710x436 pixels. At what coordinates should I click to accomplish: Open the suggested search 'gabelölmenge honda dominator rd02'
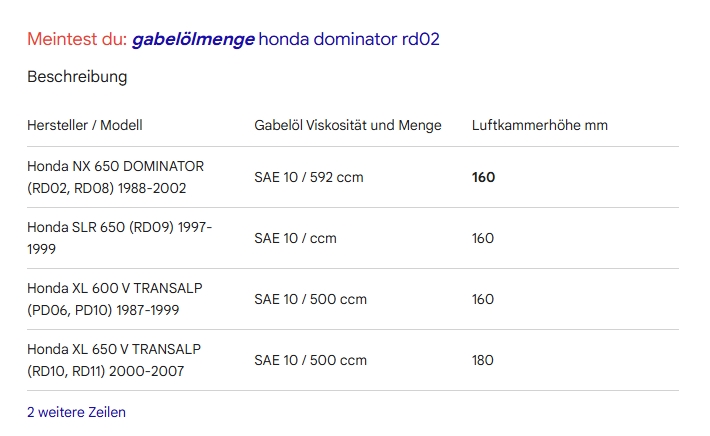286,39
